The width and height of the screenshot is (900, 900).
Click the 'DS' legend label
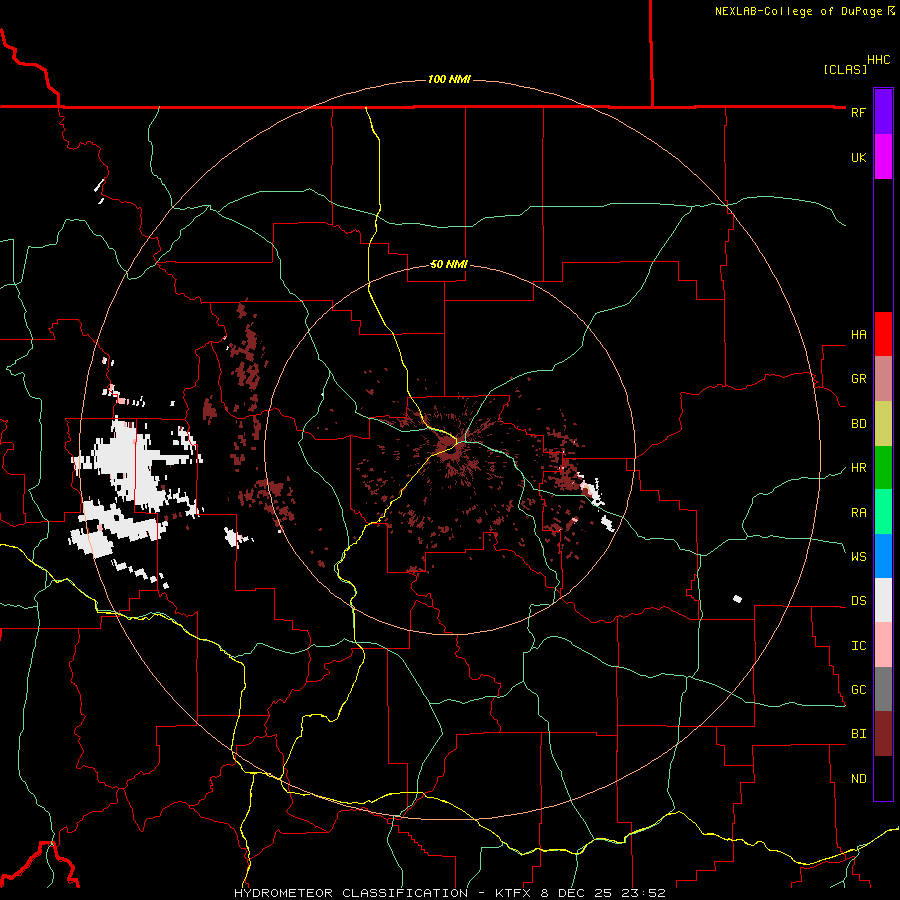click(858, 601)
